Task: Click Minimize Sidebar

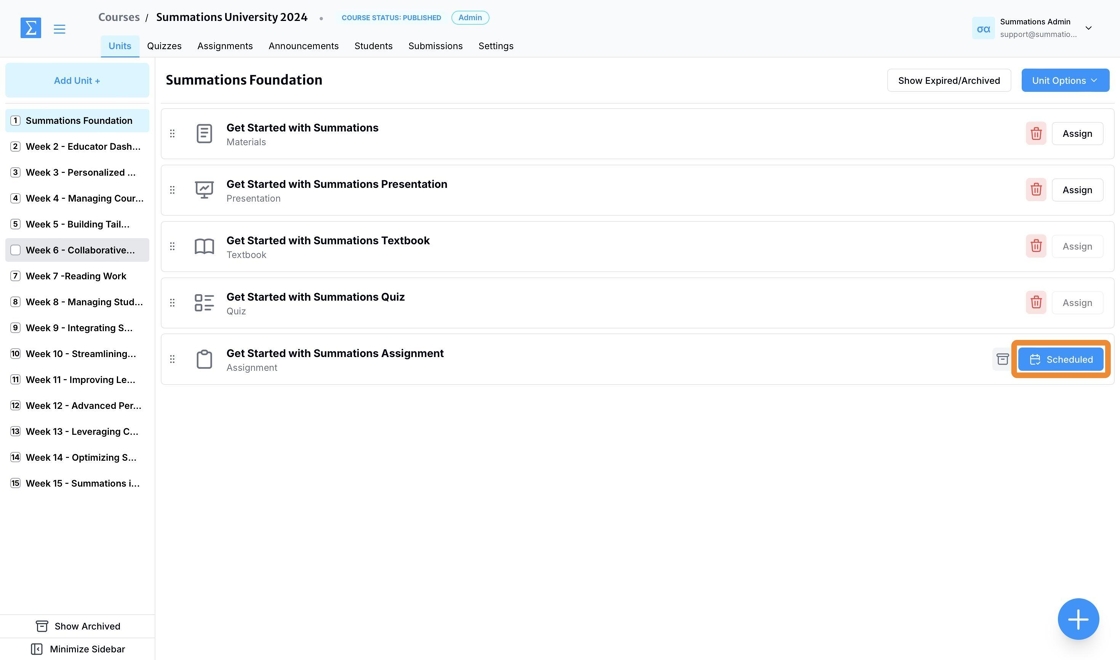Action: pyautogui.click(x=77, y=649)
